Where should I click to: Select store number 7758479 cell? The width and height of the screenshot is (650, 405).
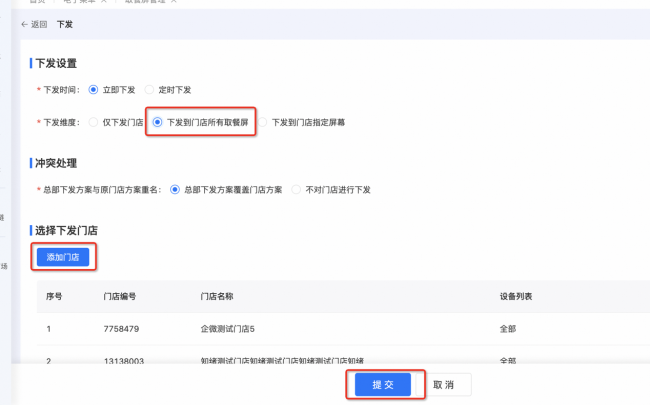pyautogui.click(x=120, y=327)
